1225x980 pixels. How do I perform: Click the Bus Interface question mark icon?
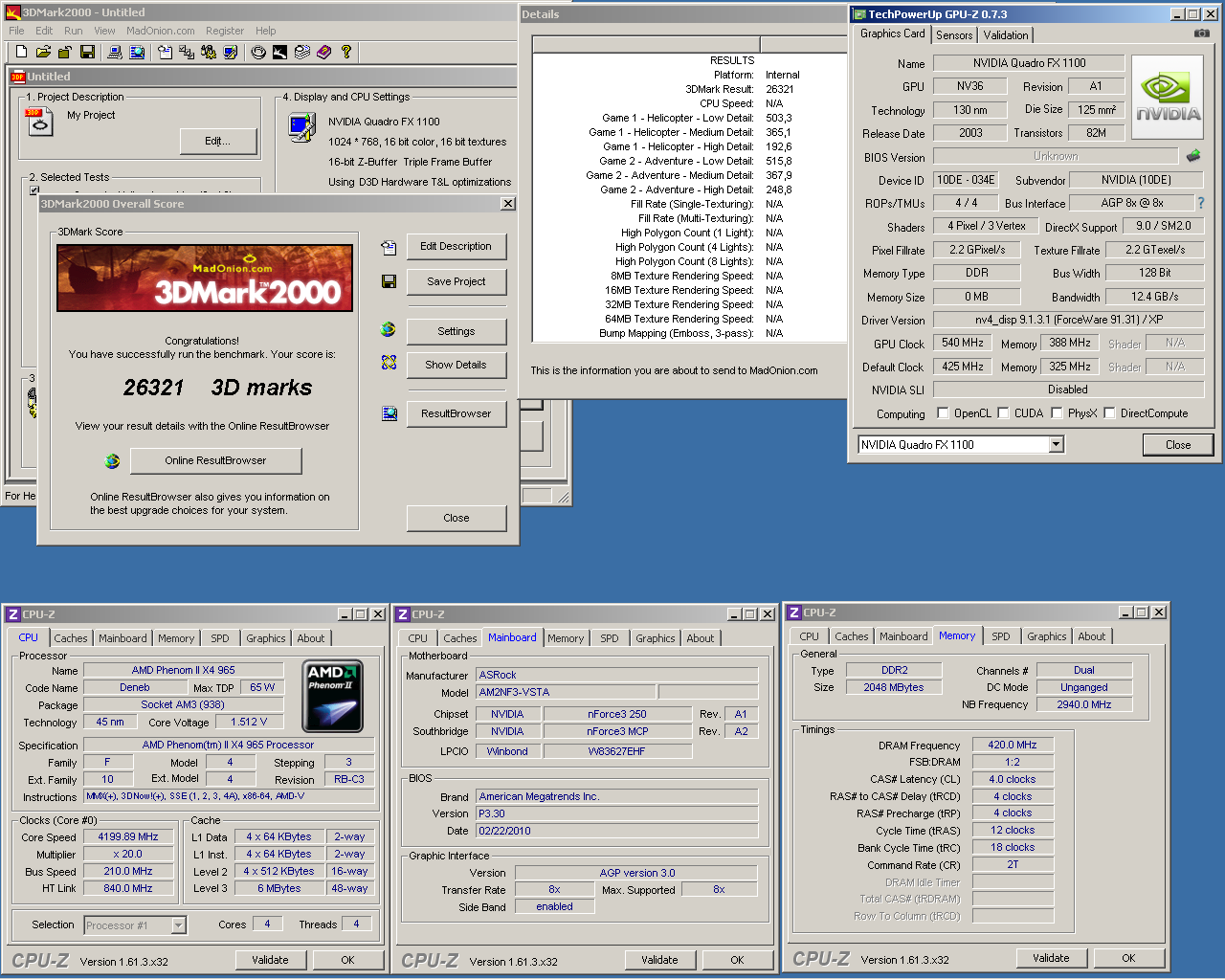(x=1201, y=203)
